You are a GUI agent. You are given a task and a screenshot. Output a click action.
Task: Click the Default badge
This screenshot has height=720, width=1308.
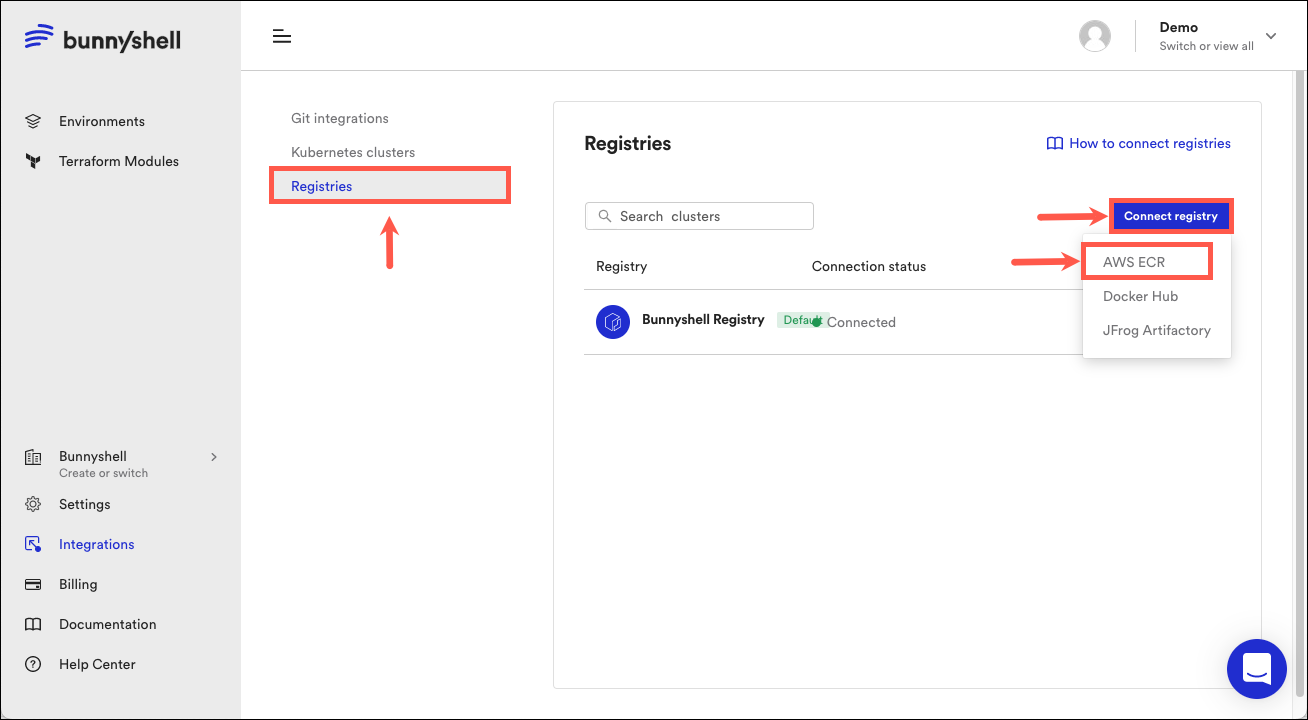coord(801,320)
